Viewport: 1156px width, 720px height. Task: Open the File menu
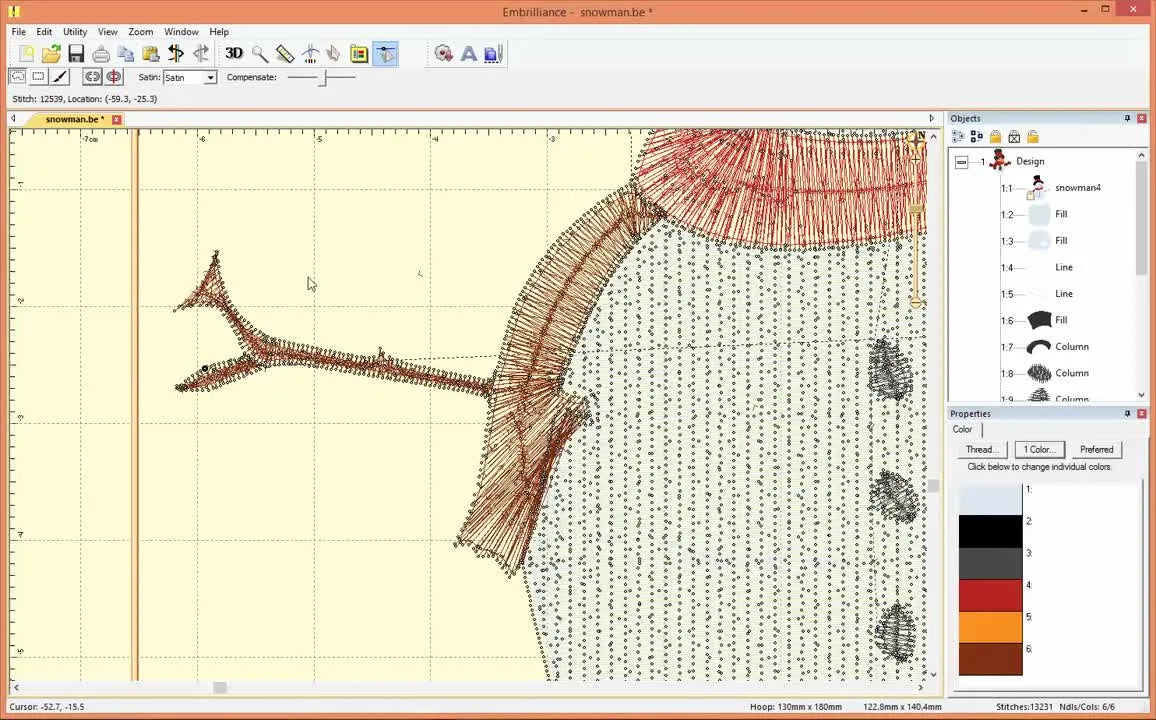(x=18, y=32)
